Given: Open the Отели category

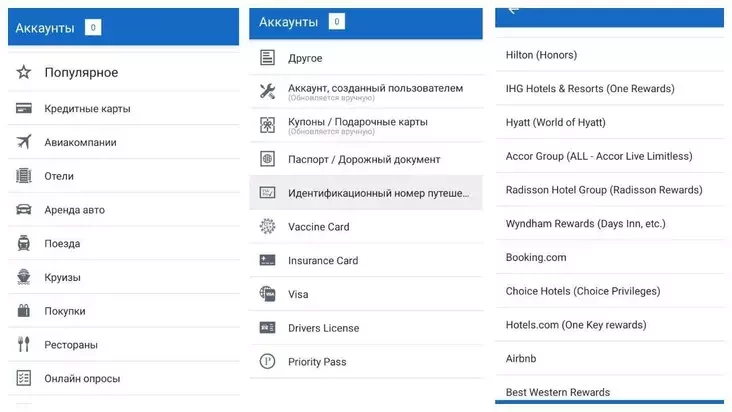Looking at the screenshot, I should point(124,176).
